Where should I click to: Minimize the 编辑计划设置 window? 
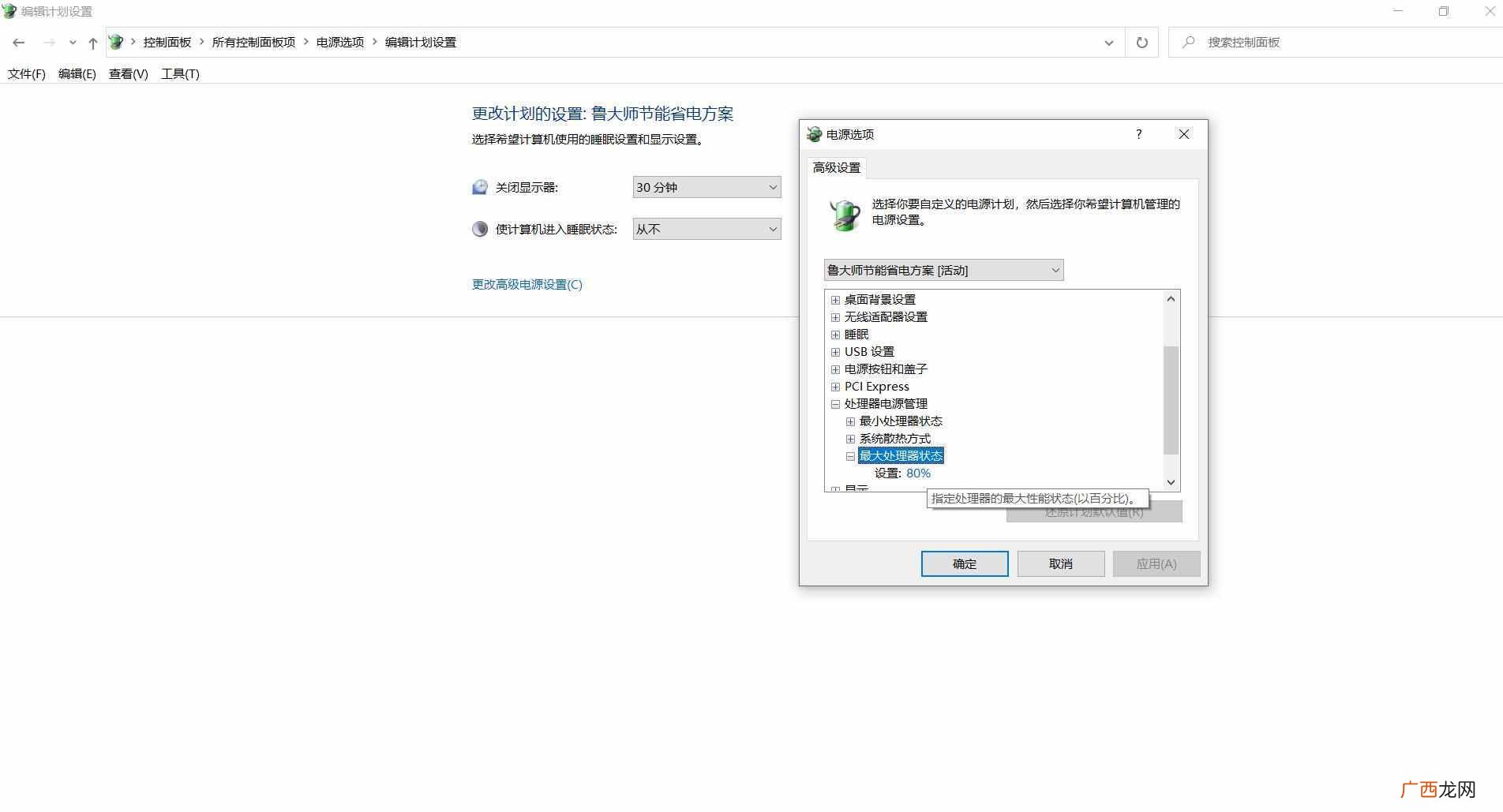coord(1398,11)
